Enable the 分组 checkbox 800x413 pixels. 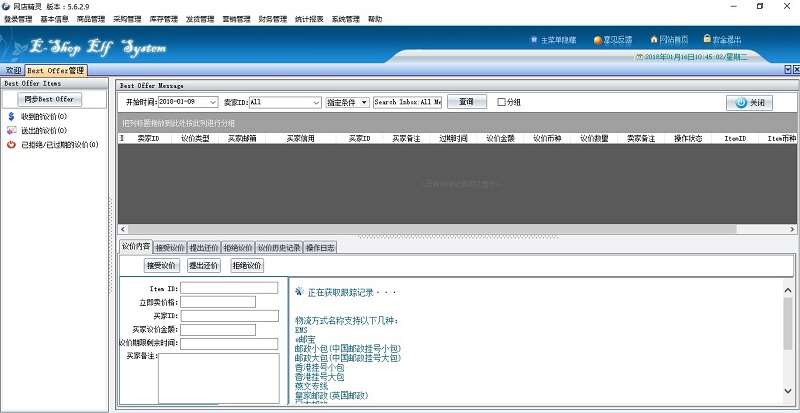(x=502, y=102)
